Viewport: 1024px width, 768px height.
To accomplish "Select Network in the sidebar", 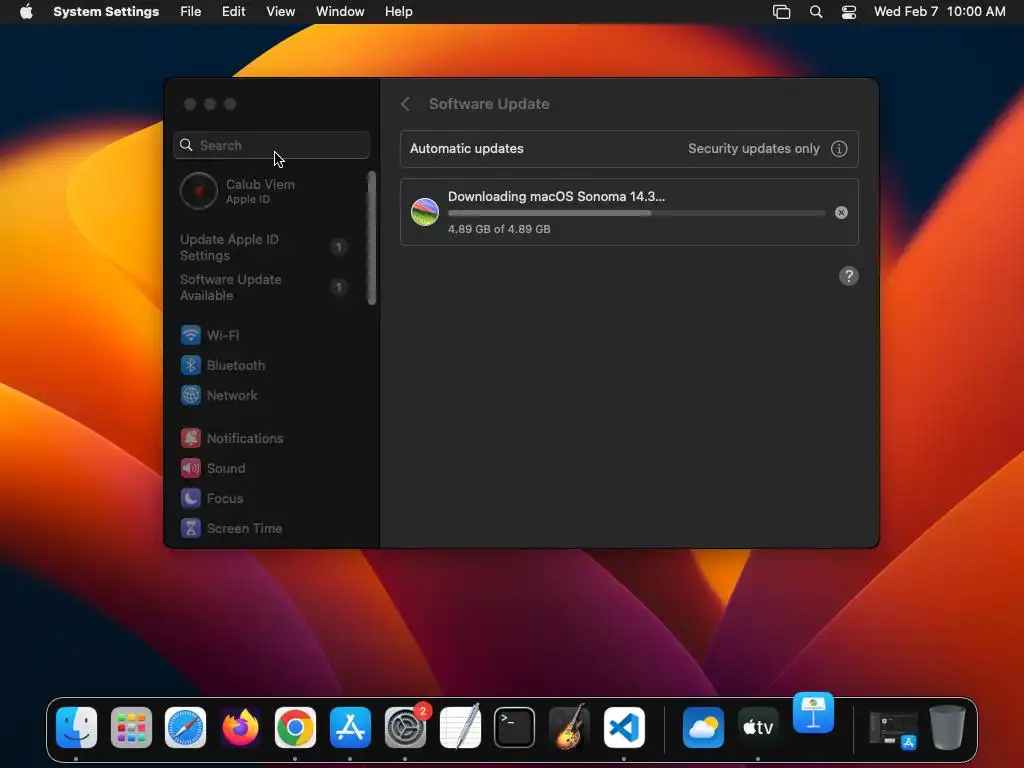I will (x=219, y=395).
